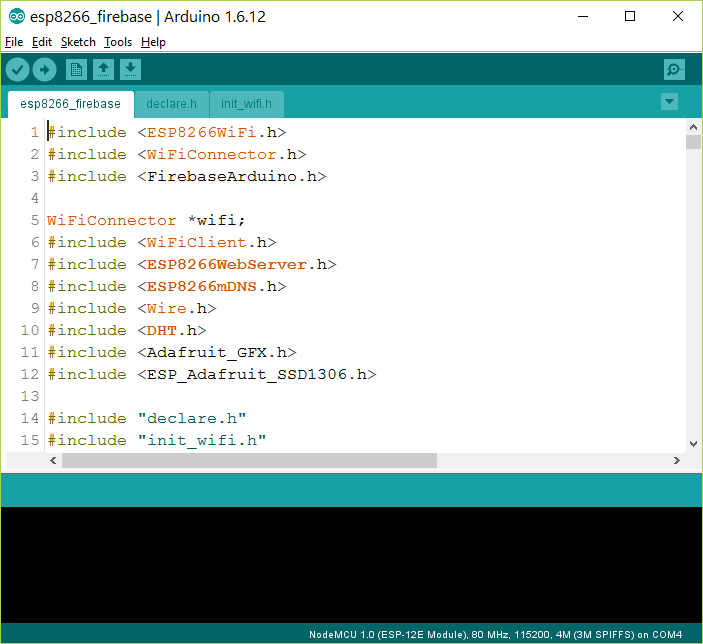Click the Wire.h include line
The image size is (703, 644).
point(132,308)
